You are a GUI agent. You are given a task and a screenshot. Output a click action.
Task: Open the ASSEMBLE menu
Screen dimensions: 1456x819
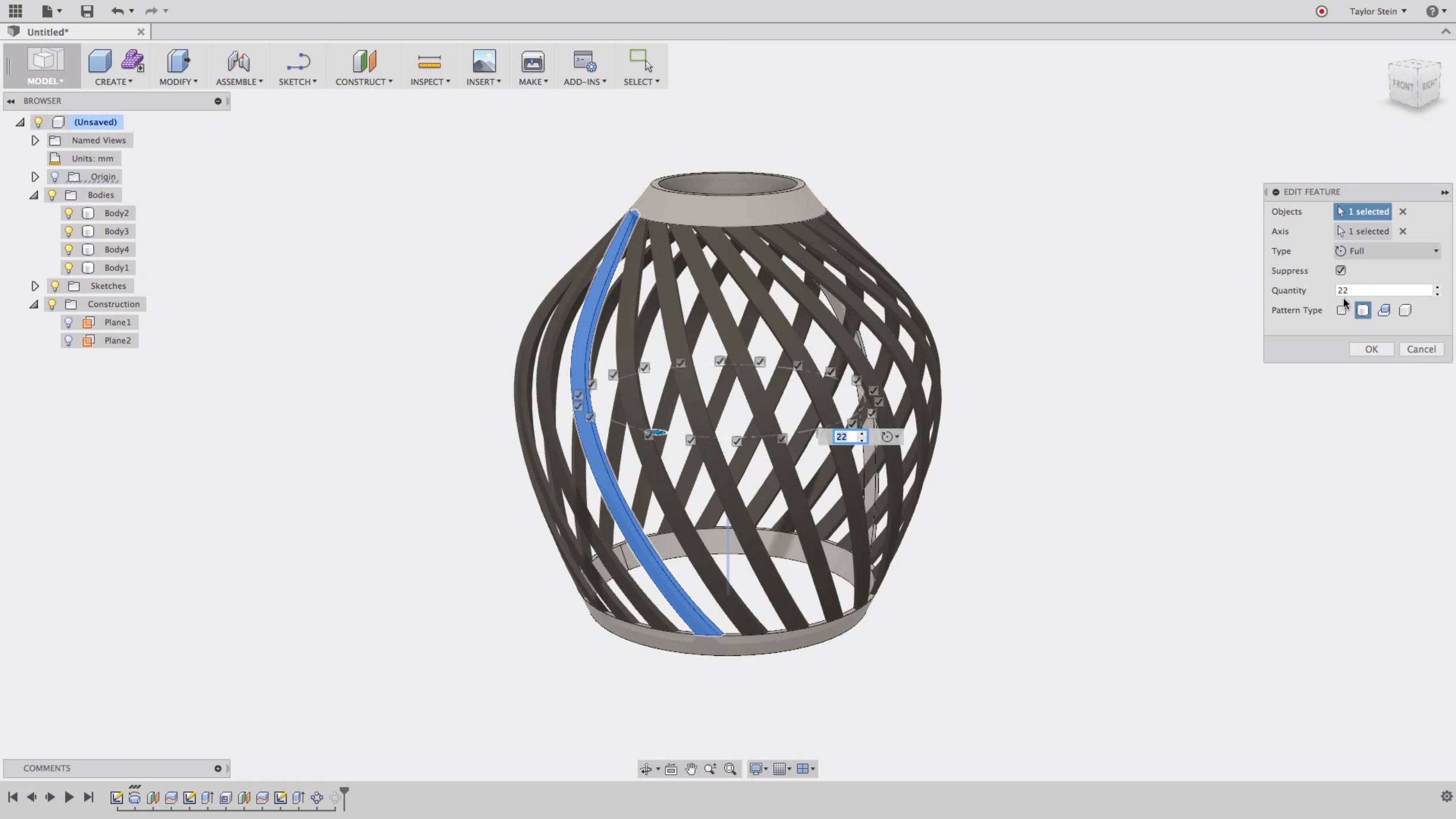(x=239, y=81)
